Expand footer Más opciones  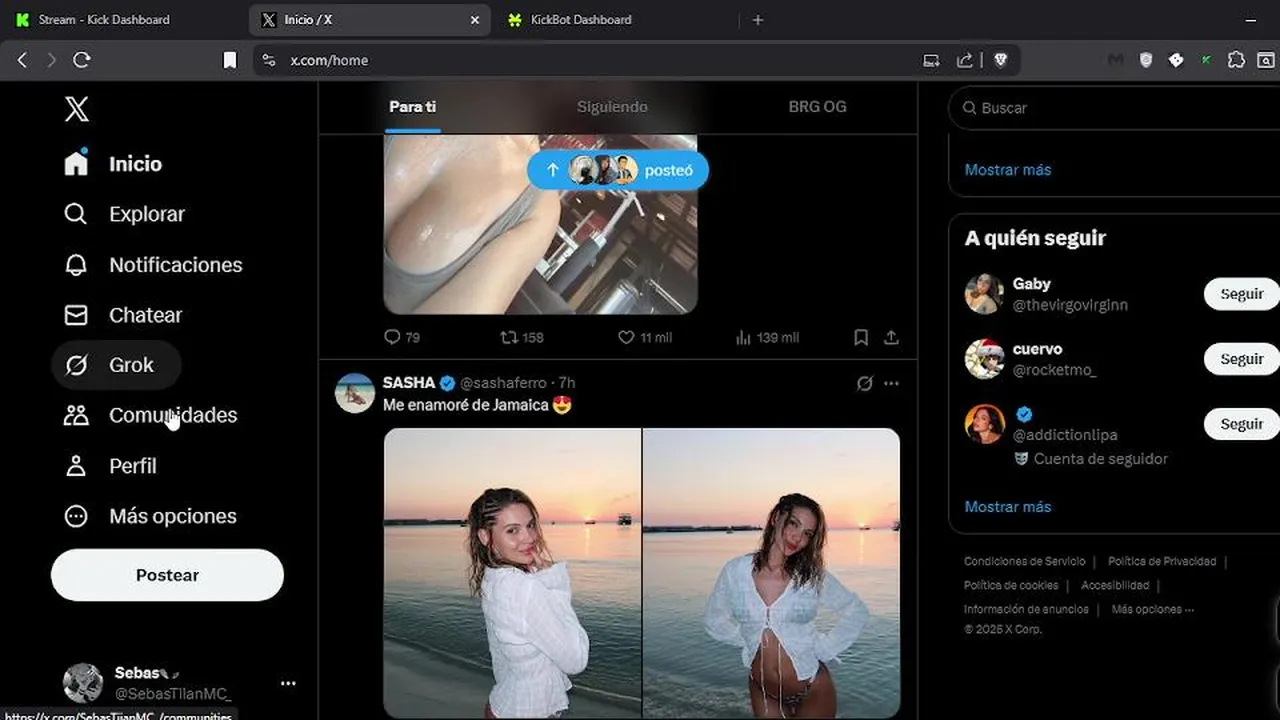(x=1152, y=610)
